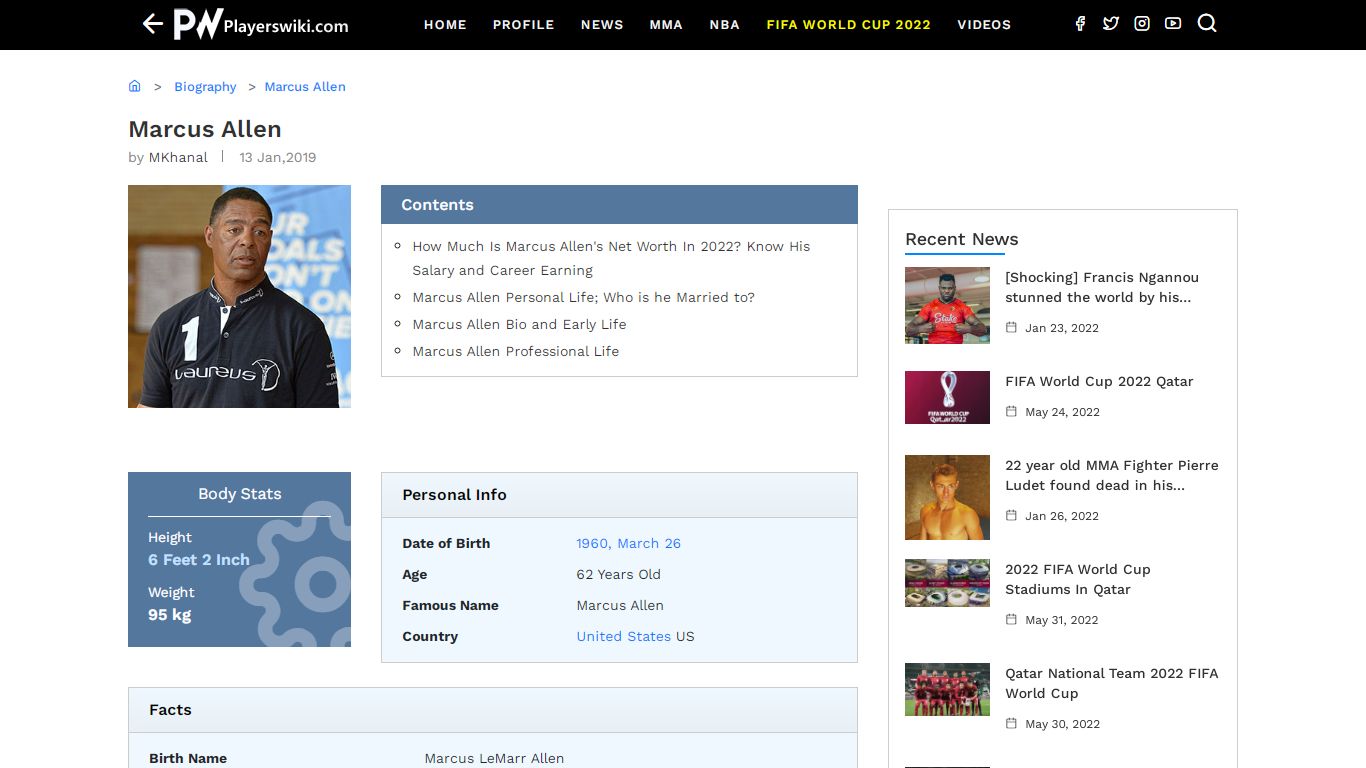Open the VIDEOS menu item

(x=984, y=25)
